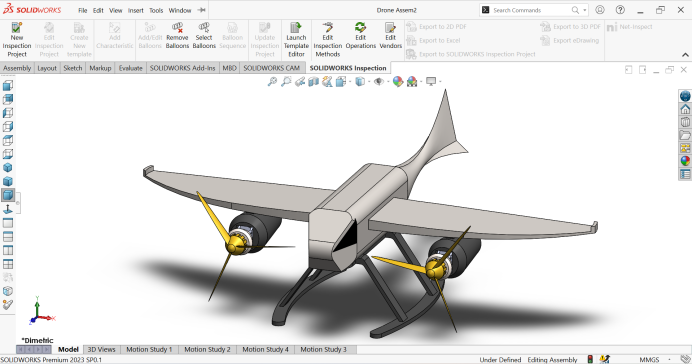Open Display Style dropdown arrow
Viewport: 692px width, 364px height.
pos(369,82)
